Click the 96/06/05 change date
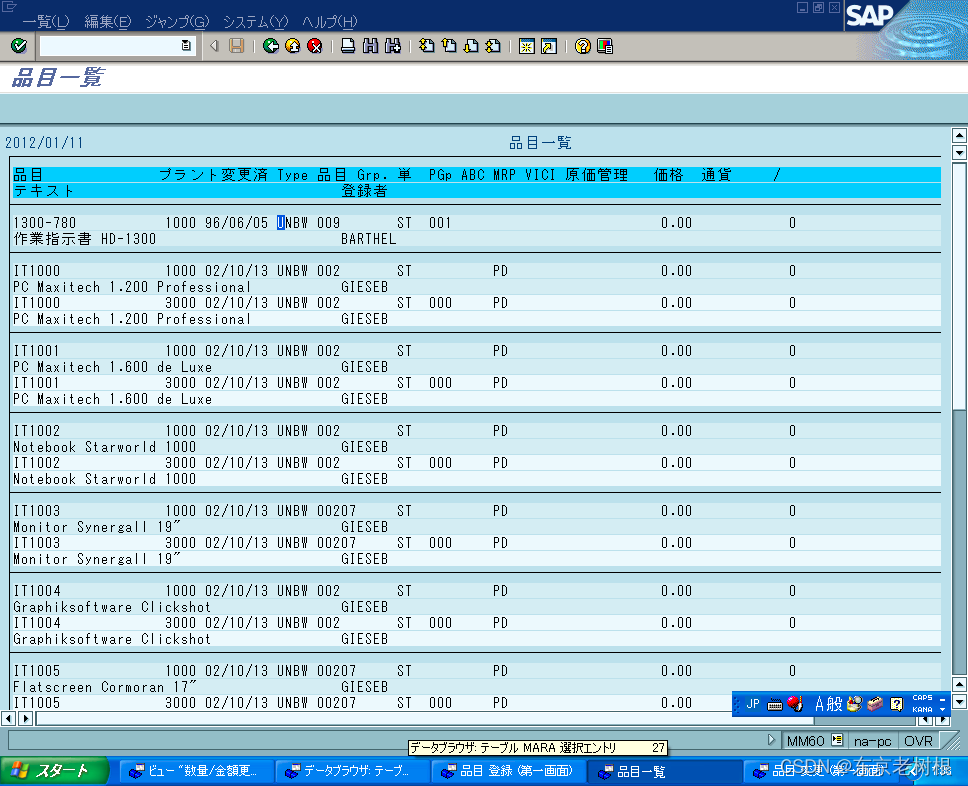The image size is (968, 786). [x=236, y=223]
